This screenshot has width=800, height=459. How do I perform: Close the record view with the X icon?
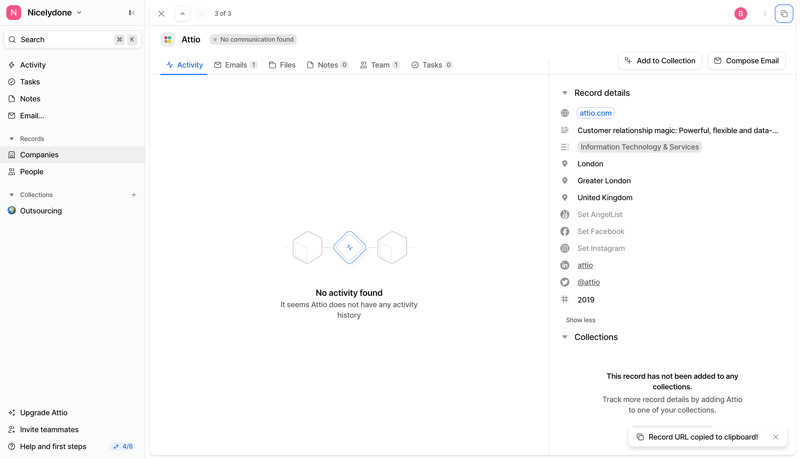[161, 14]
